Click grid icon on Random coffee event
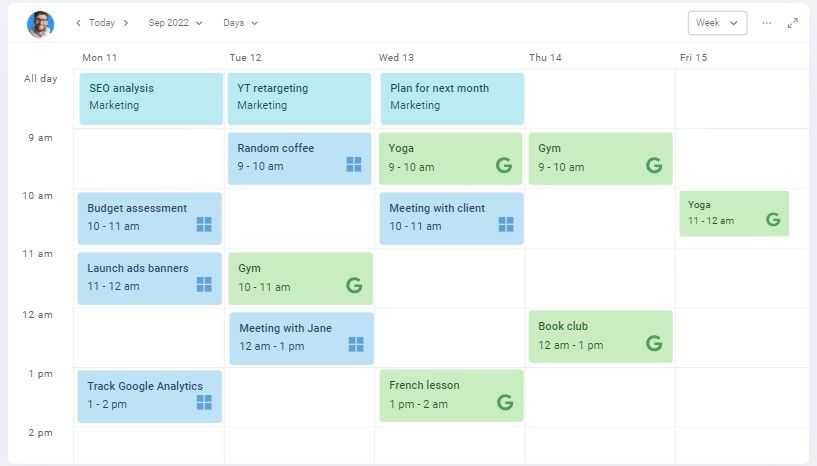817x466 pixels. click(354, 164)
